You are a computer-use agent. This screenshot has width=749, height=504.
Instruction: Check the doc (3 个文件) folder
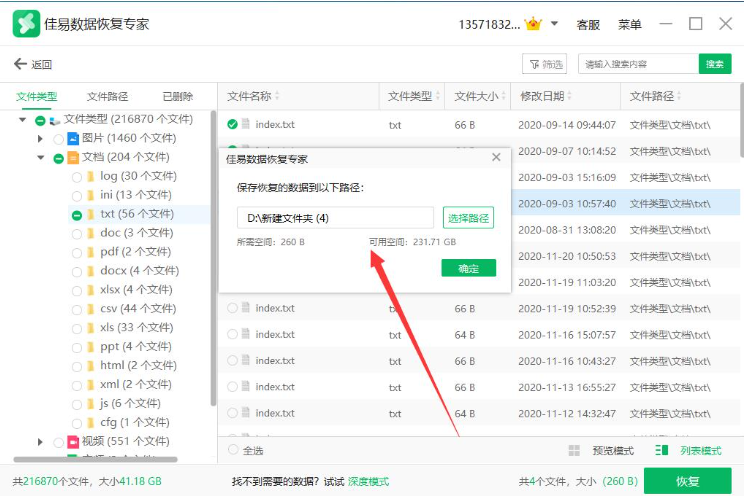(x=76, y=234)
